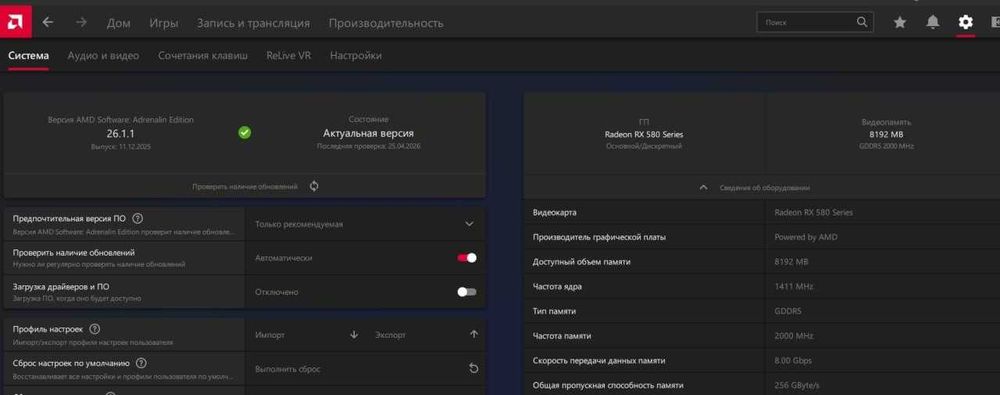Click the Тип памяти row label
This screenshot has height=395, width=1000.
click(x=554, y=311)
